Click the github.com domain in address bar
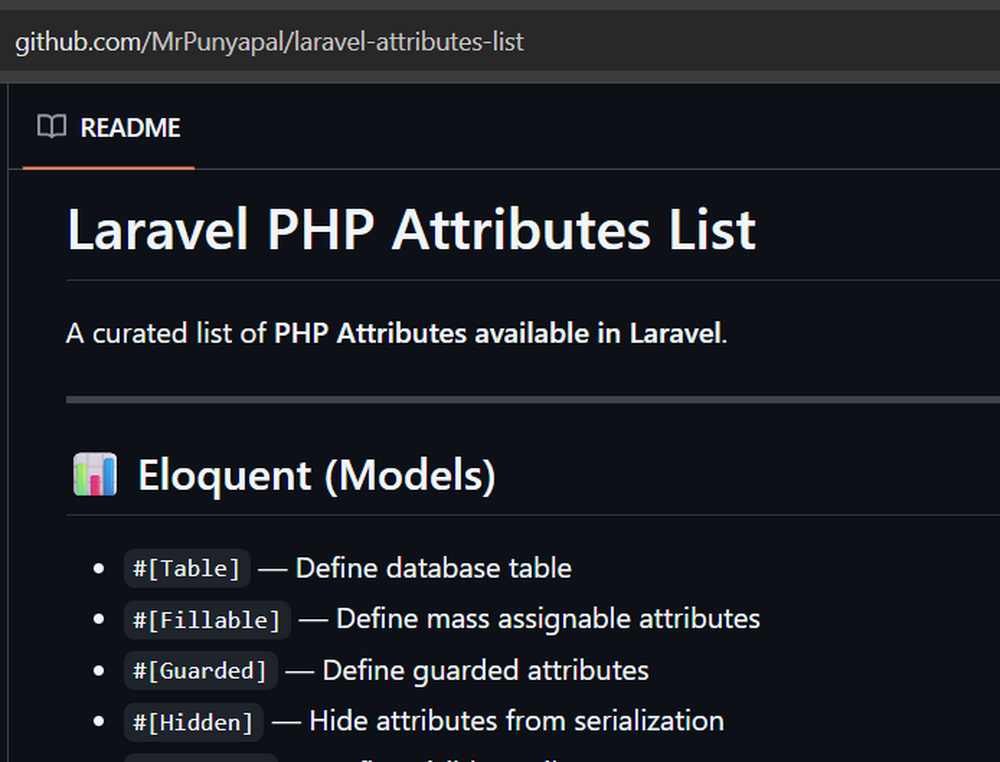Image resolution: width=1000 pixels, height=762 pixels. point(77,42)
